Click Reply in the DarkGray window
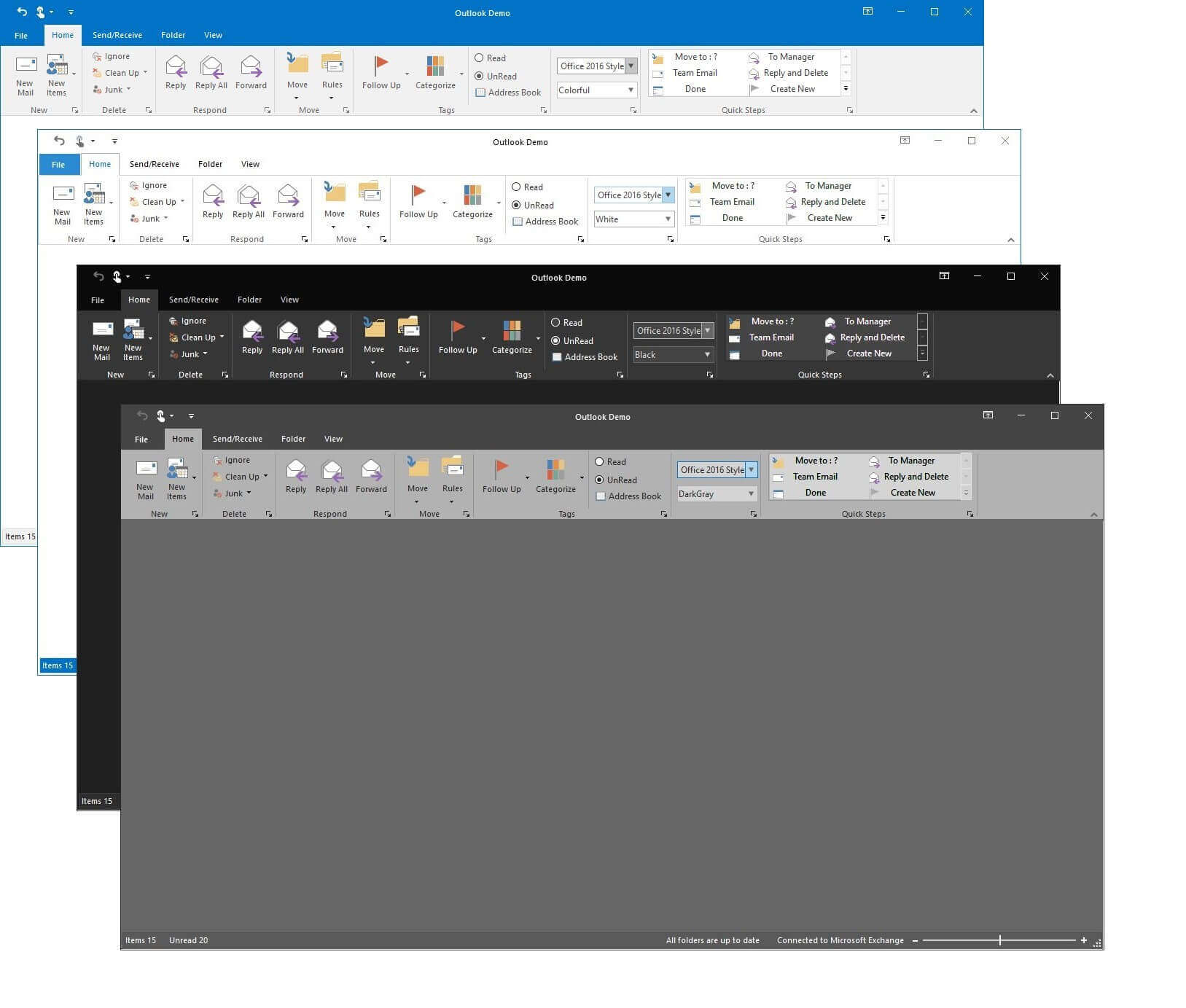Viewport: 1186px width, 1008px height. click(x=296, y=477)
